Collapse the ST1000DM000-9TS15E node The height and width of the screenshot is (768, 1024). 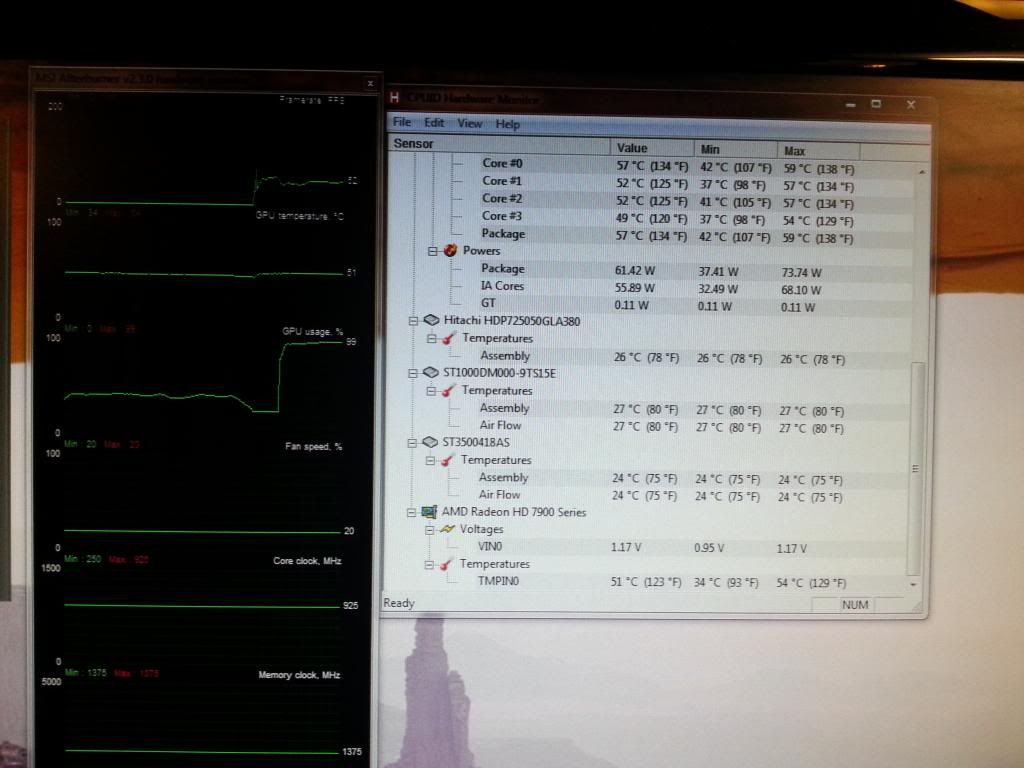413,374
